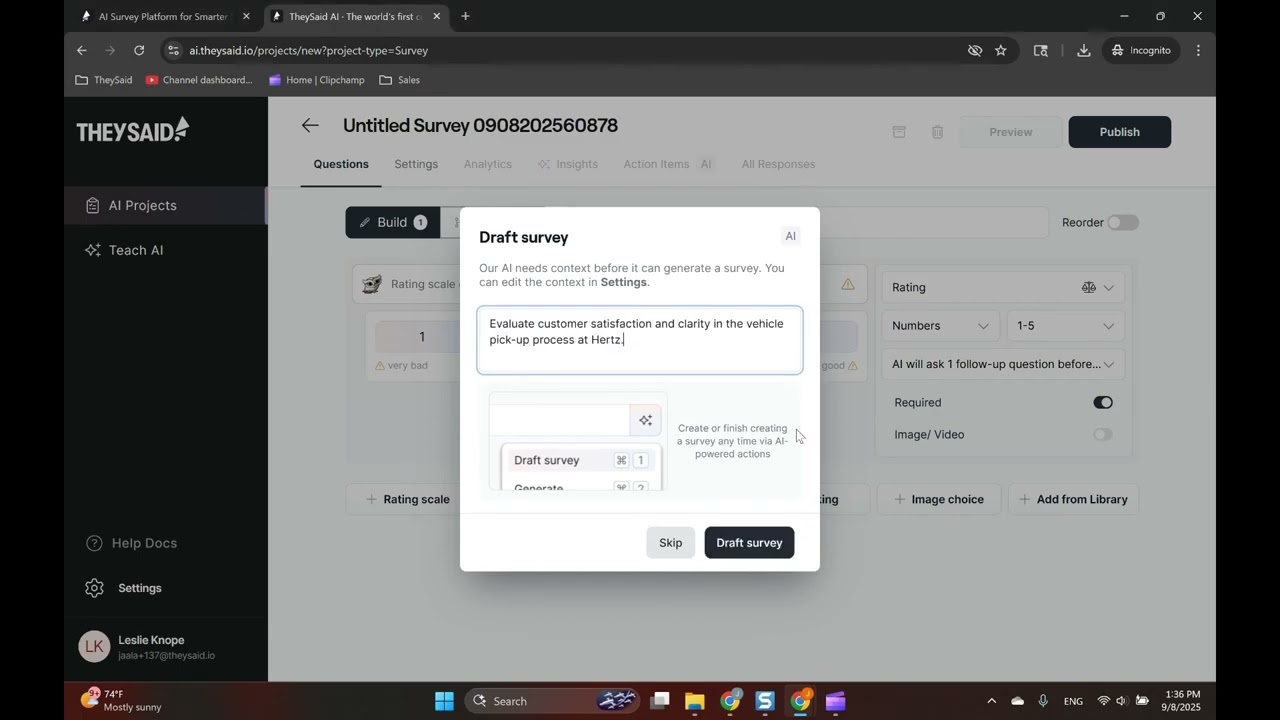
Task: Click the warning triangle on question card
Action: click(x=848, y=284)
